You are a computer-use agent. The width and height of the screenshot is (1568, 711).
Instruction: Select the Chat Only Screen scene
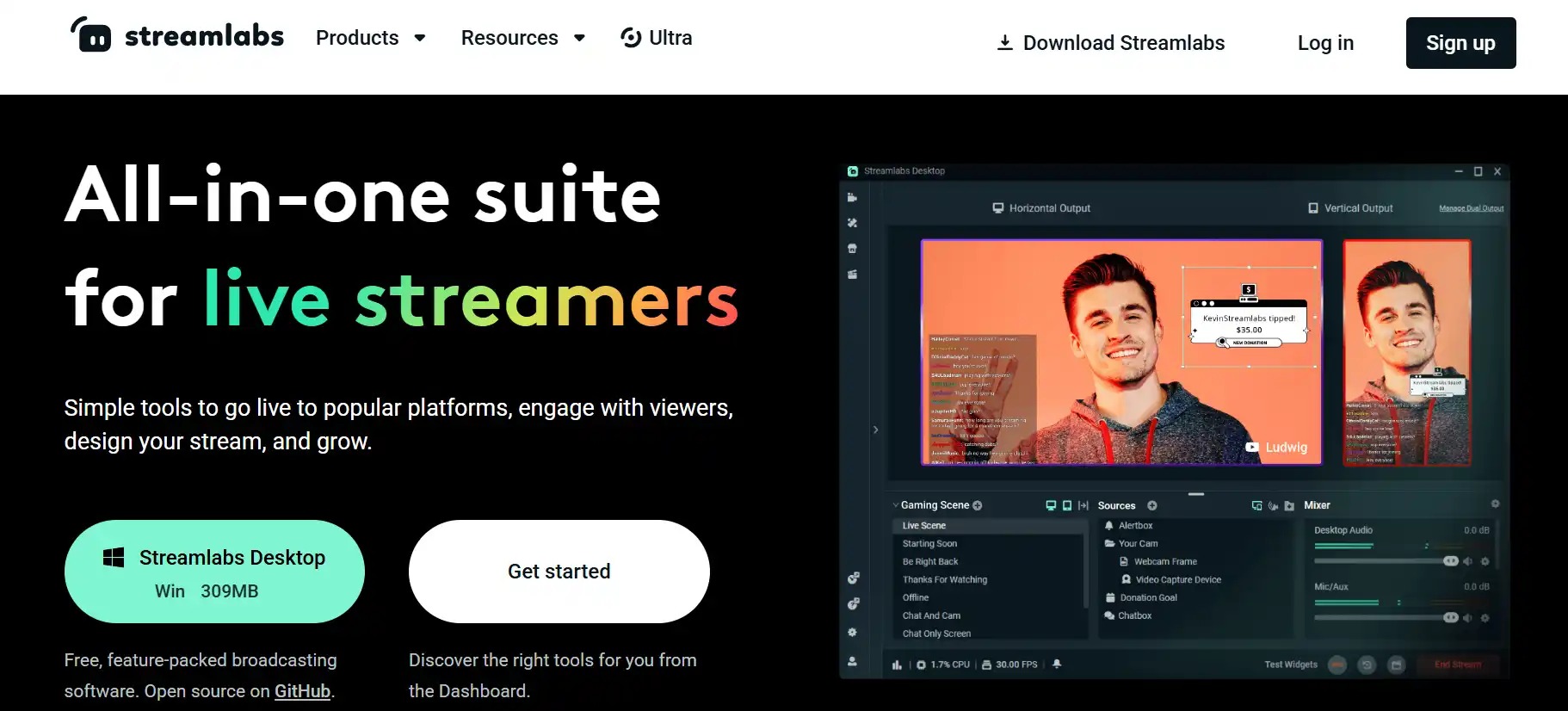pos(936,634)
